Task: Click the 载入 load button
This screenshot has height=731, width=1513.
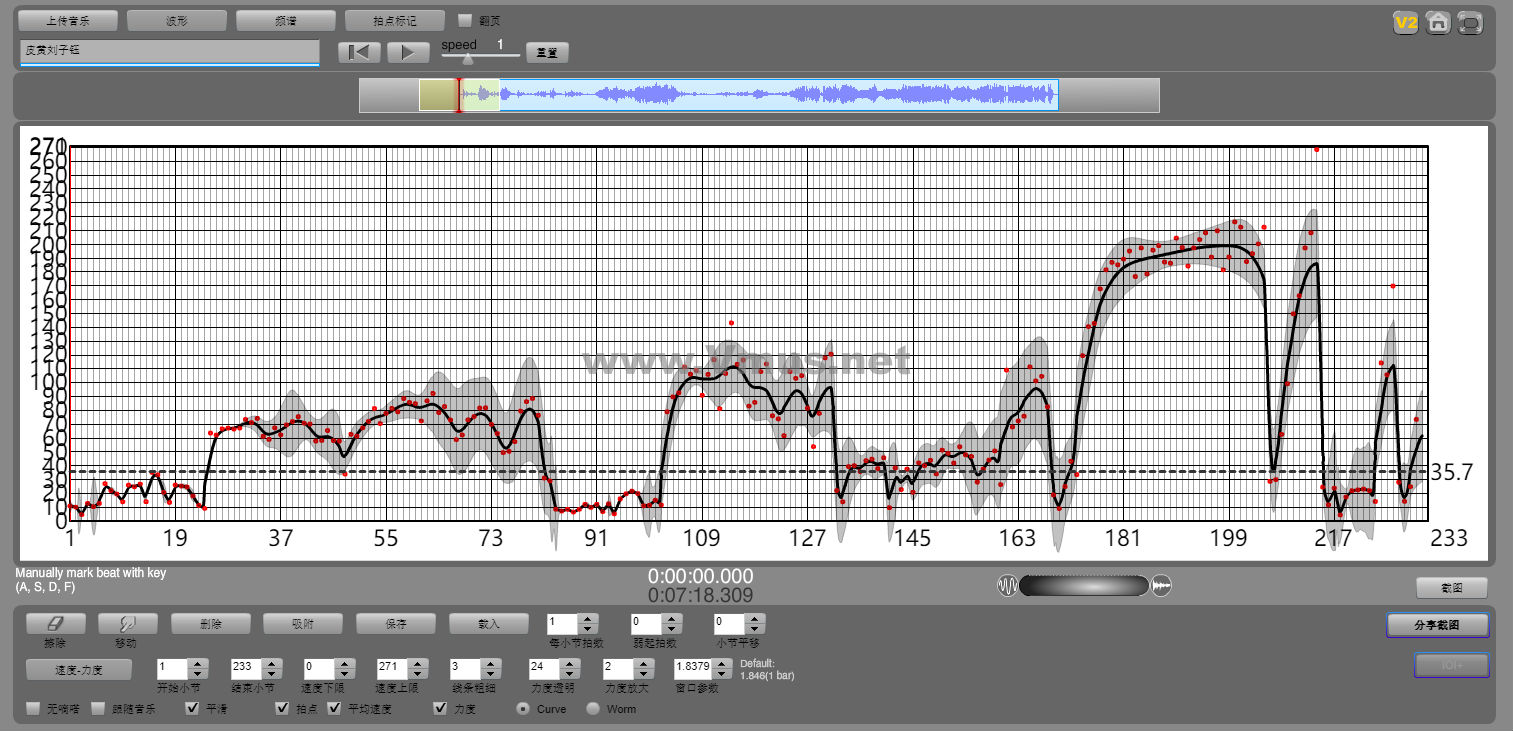Action: tap(488, 623)
